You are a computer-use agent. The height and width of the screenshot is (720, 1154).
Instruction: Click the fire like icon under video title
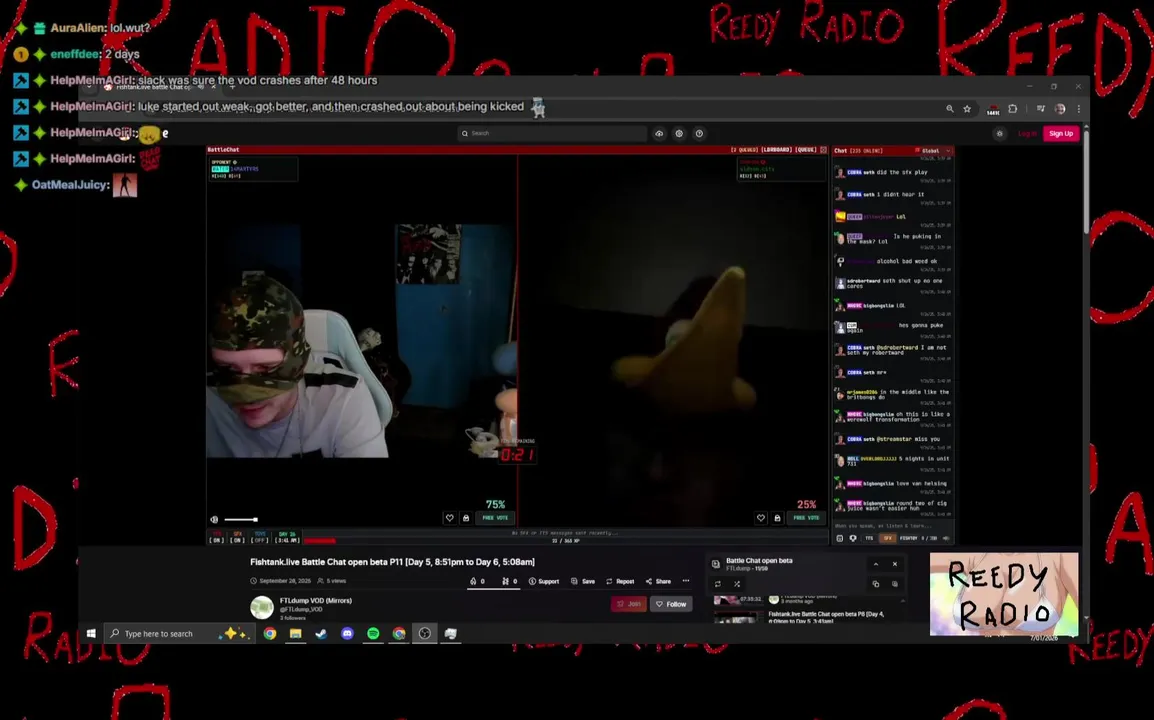click(x=473, y=581)
